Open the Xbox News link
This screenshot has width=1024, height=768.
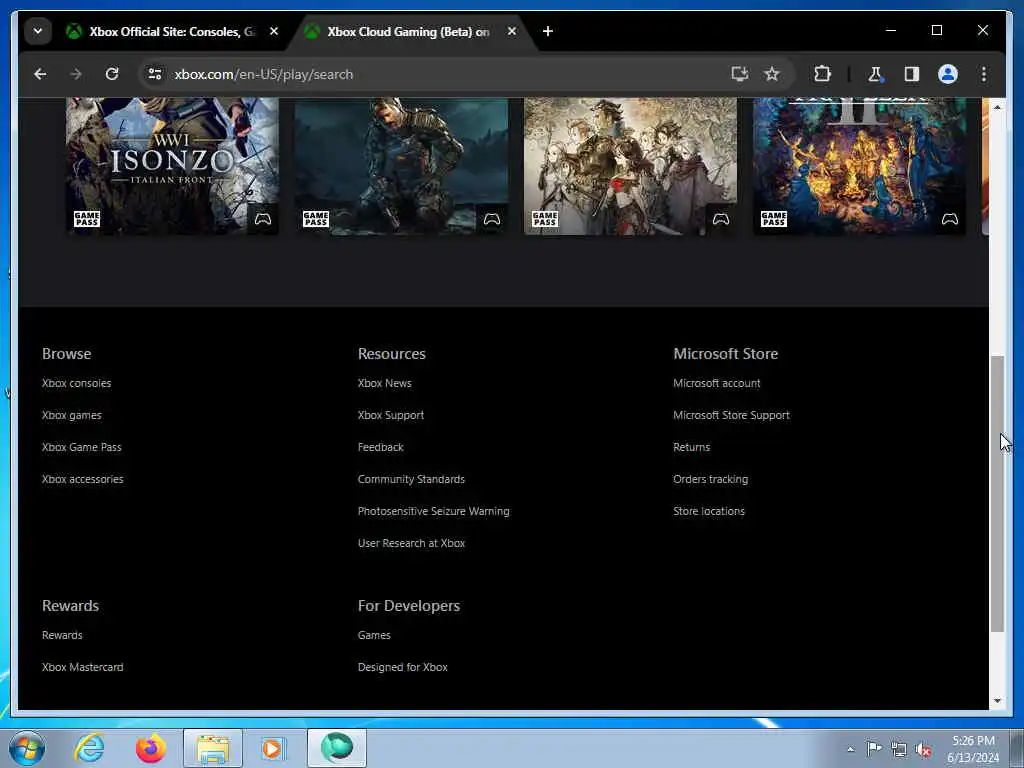(x=385, y=383)
